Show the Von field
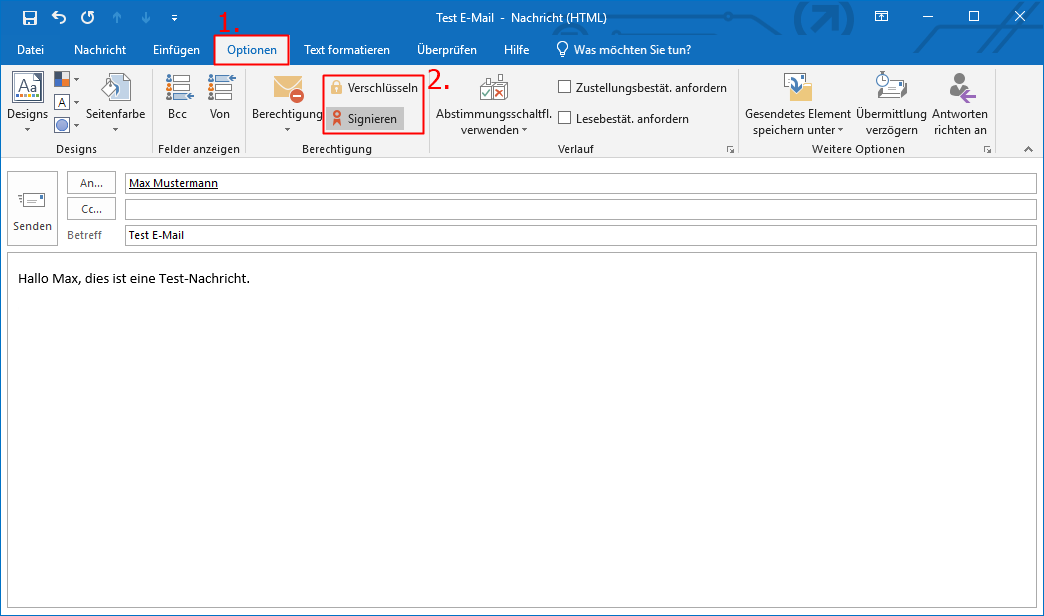This screenshot has height=616, width=1044. [220, 98]
